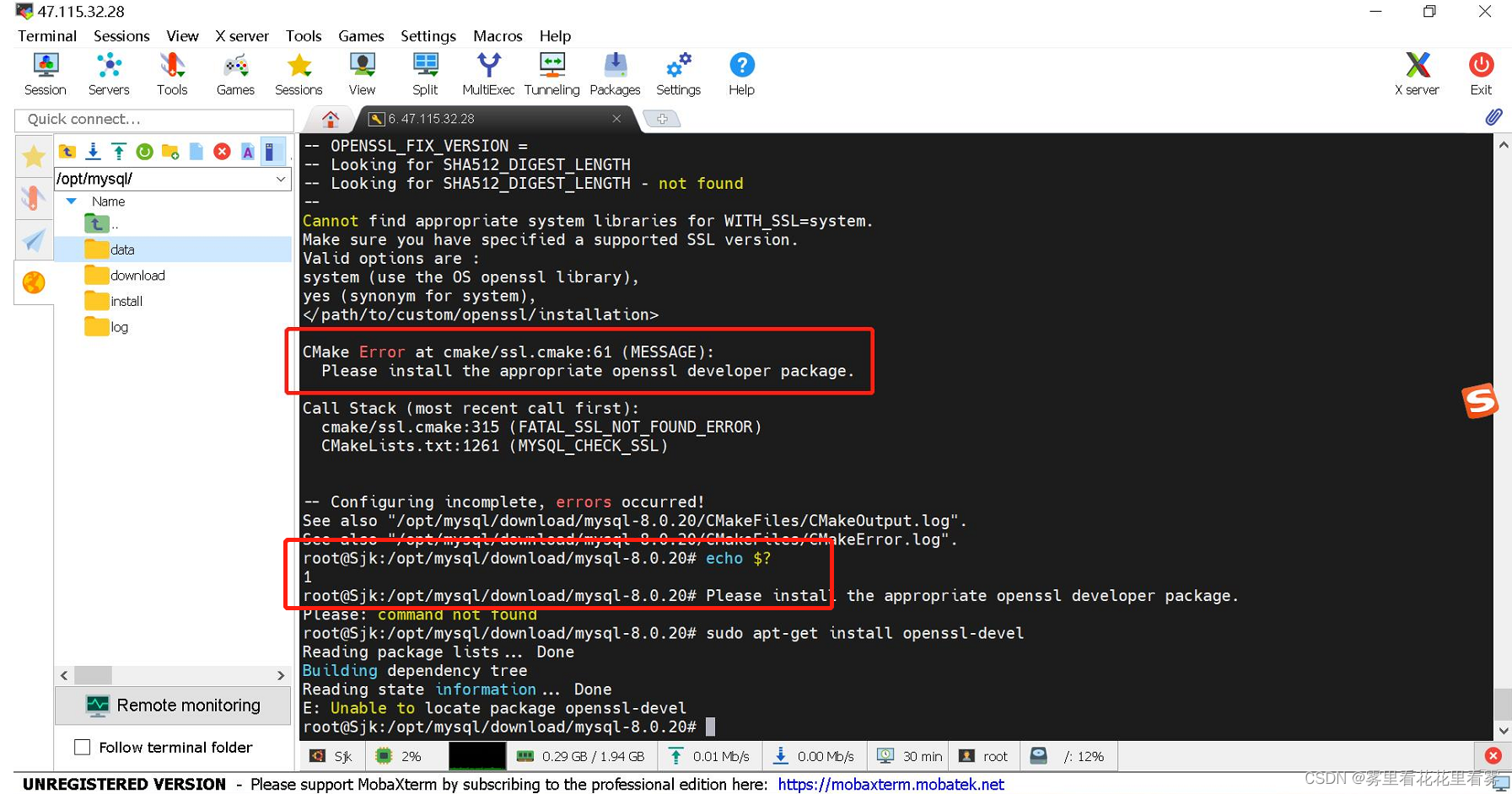Open the Tunneling manager
Viewport: 1512px width, 794px height.
pos(552,74)
